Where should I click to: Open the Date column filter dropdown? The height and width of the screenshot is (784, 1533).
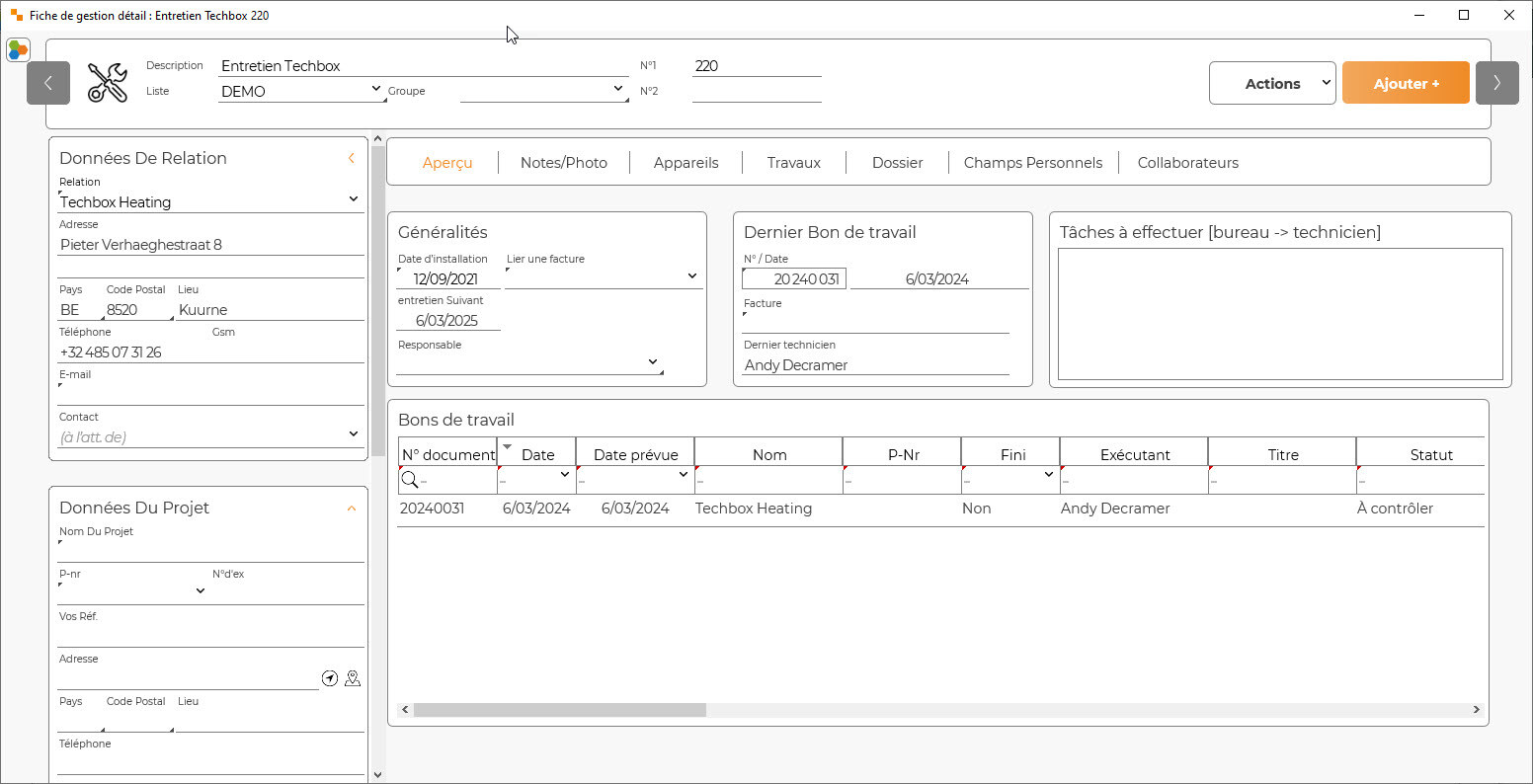[x=565, y=475]
